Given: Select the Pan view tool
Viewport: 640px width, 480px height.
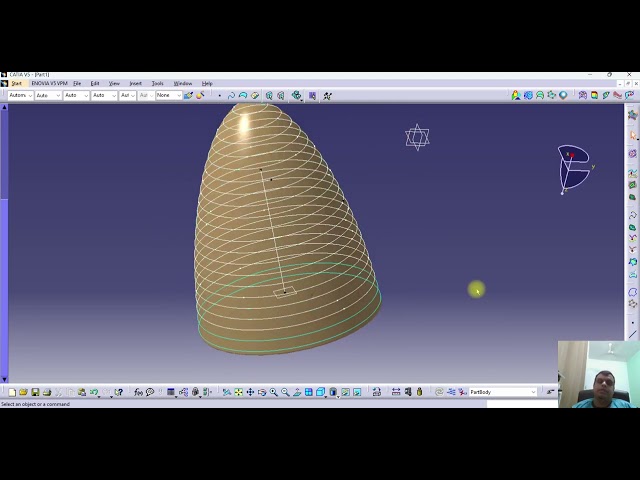Looking at the screenshot, I should click(250, 392).
